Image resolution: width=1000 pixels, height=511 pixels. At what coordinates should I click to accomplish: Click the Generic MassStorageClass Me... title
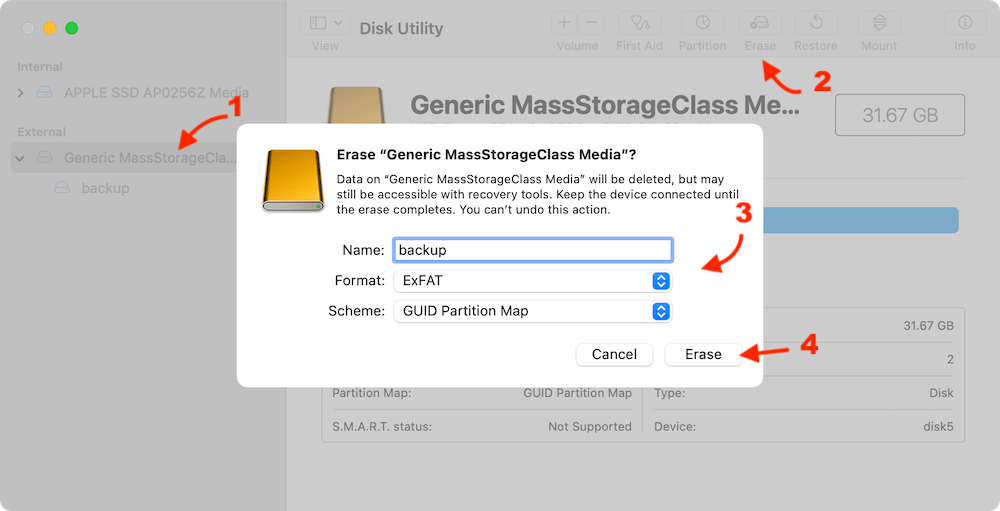605,105
